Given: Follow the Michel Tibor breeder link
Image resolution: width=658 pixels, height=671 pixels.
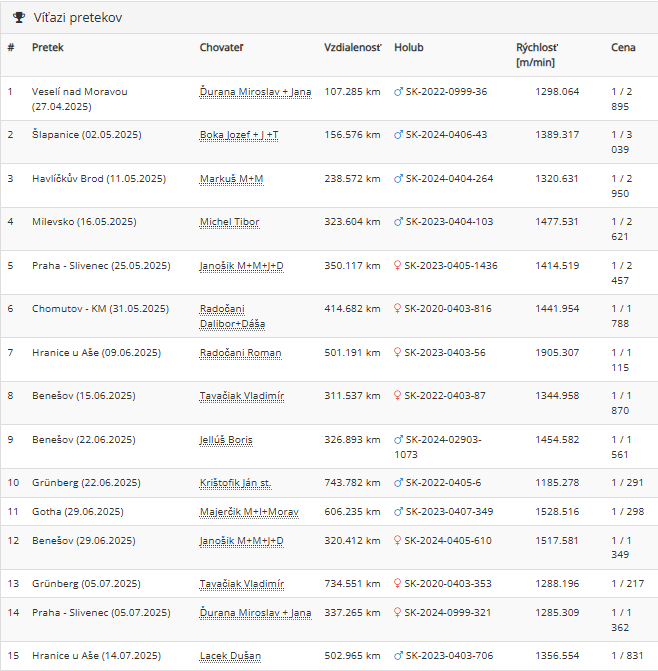Looking at the screenshot, I should point(229,222).
